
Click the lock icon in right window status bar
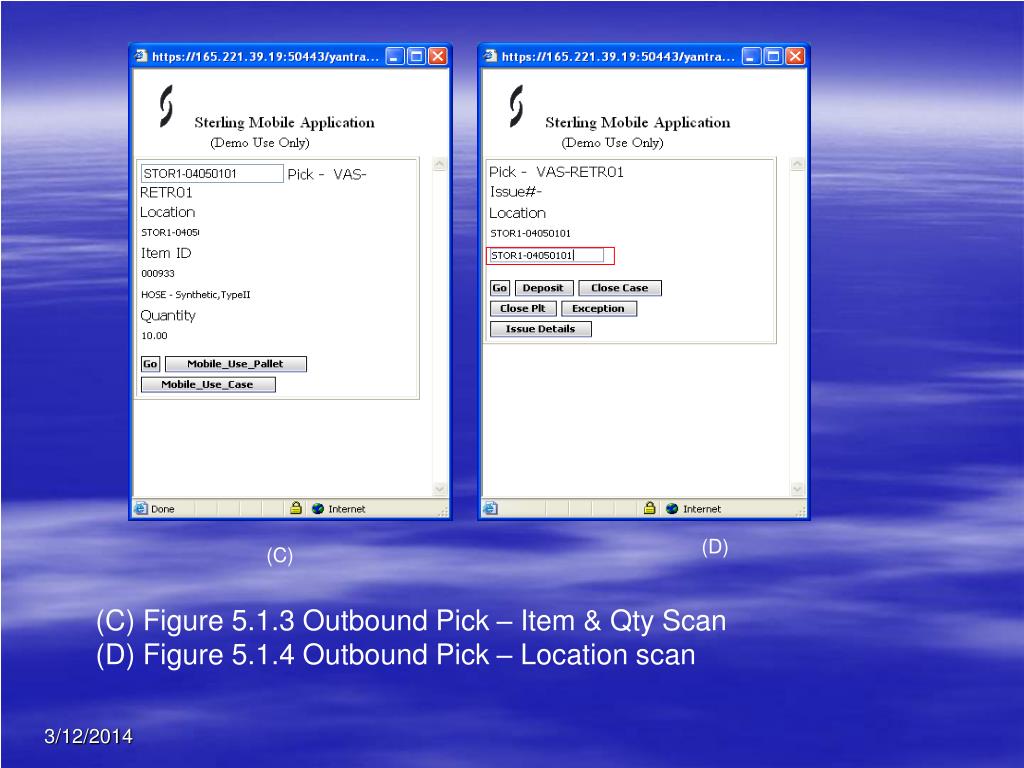650,507
